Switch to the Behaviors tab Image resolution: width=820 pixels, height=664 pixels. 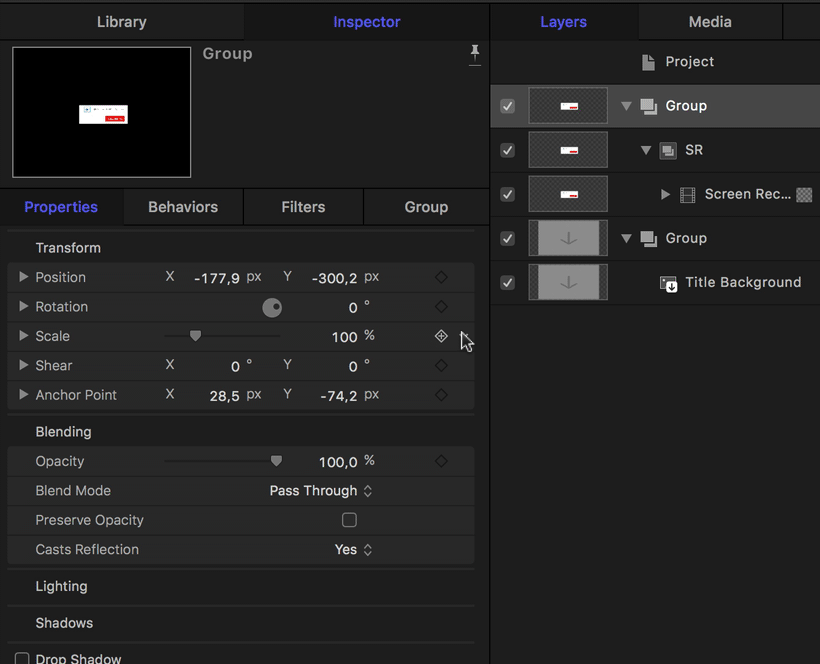tap(183, 207)
